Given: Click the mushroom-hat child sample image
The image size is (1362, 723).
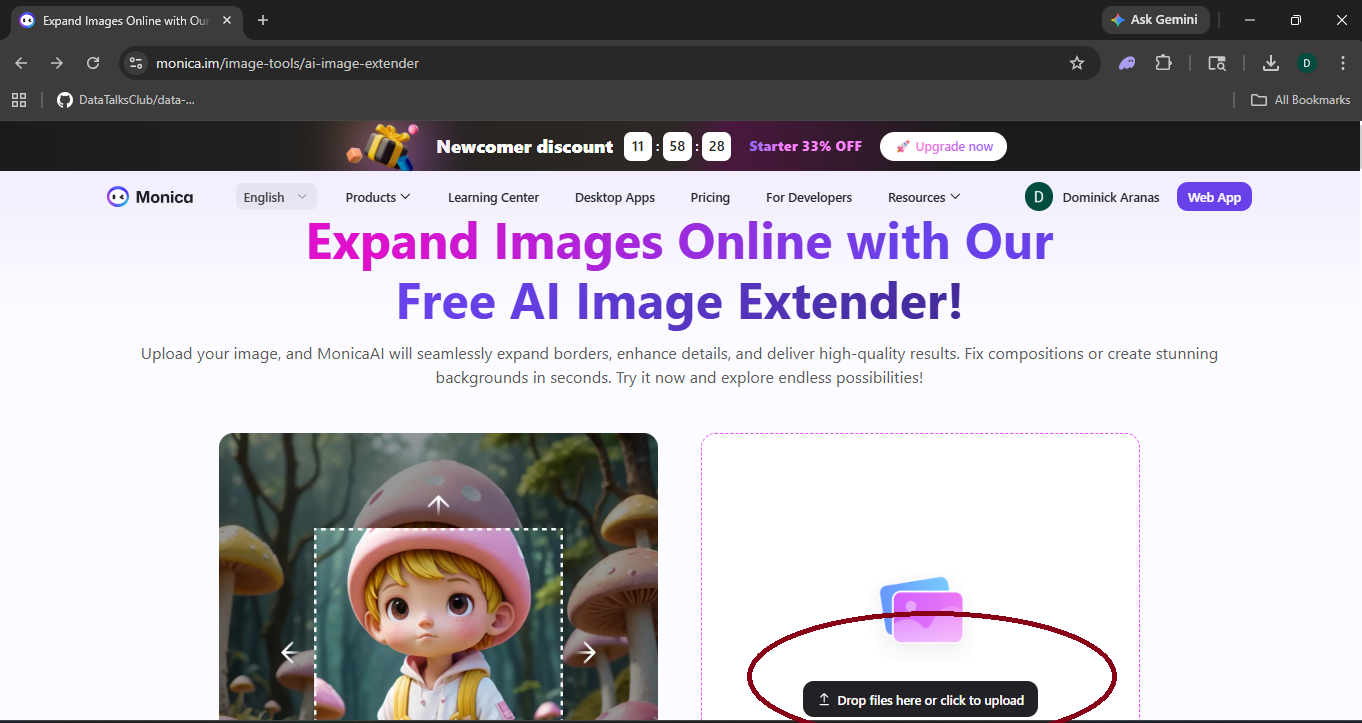Looking at the screenshot, I should pyautogui.click(x=438, y=576).
